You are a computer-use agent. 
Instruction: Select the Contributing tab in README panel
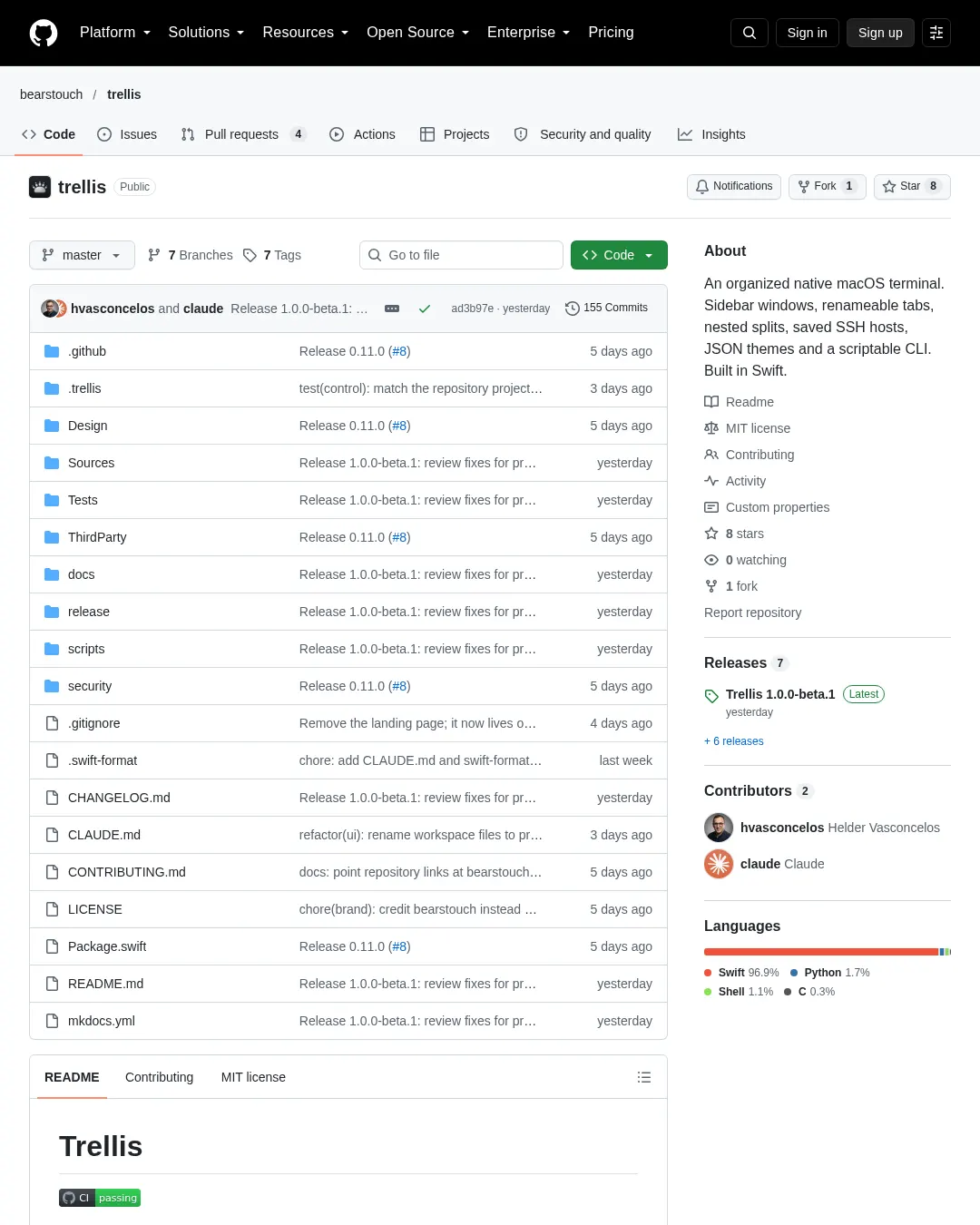pyautogui.click(x=159, y=1077)
